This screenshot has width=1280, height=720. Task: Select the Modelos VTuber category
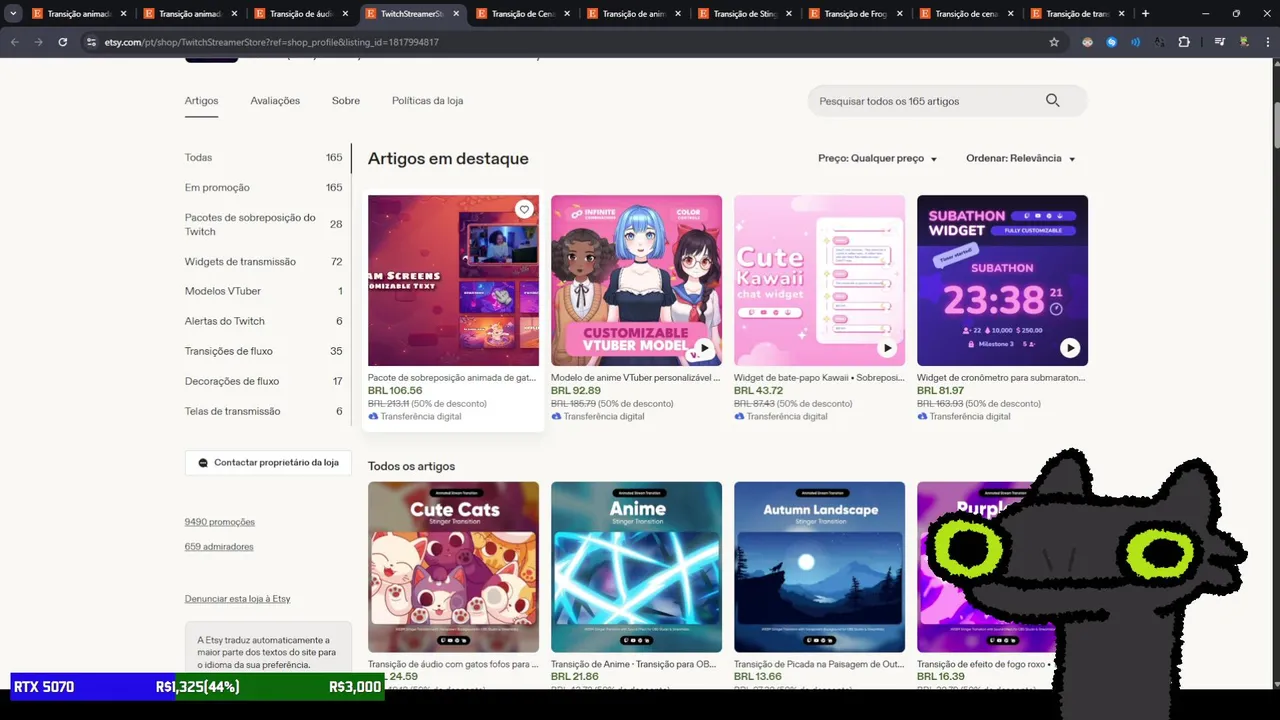tap(264, 291)
